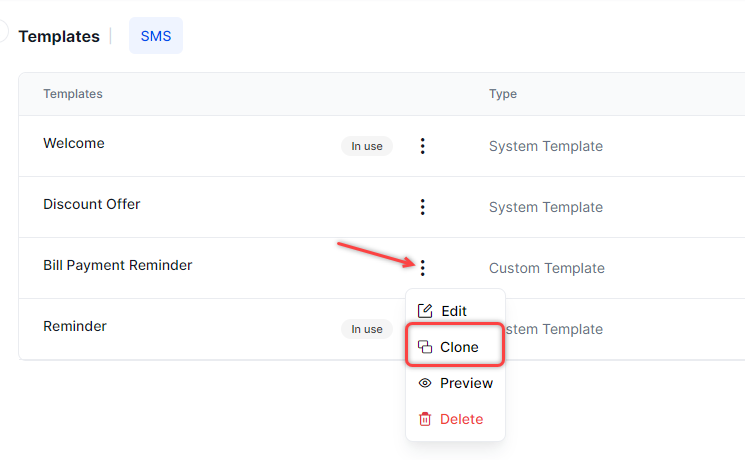Select the Edit text in the context menu
This screenshot has height=460, width=745.
pyautogui.click(x=454, y=311)
